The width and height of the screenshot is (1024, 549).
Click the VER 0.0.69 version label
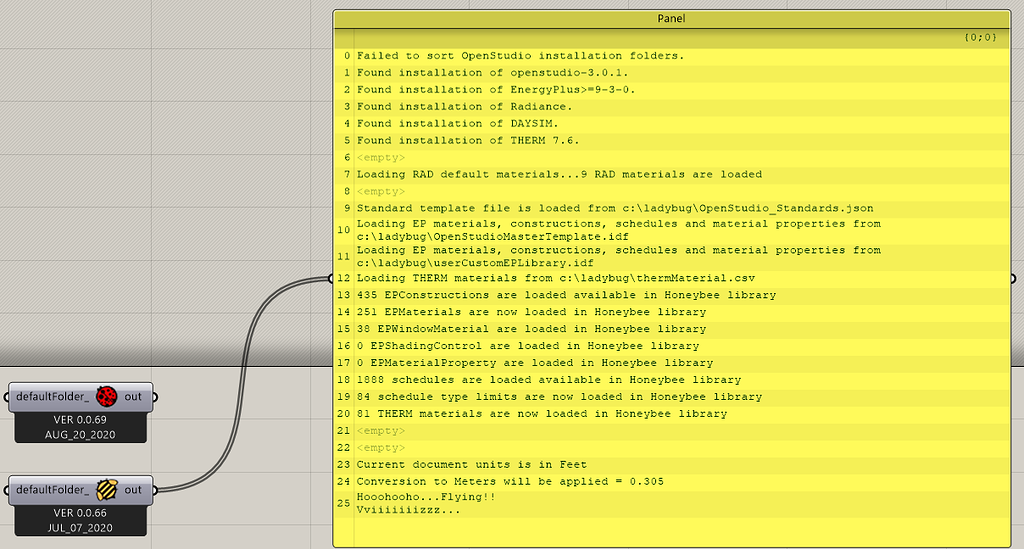80,420
